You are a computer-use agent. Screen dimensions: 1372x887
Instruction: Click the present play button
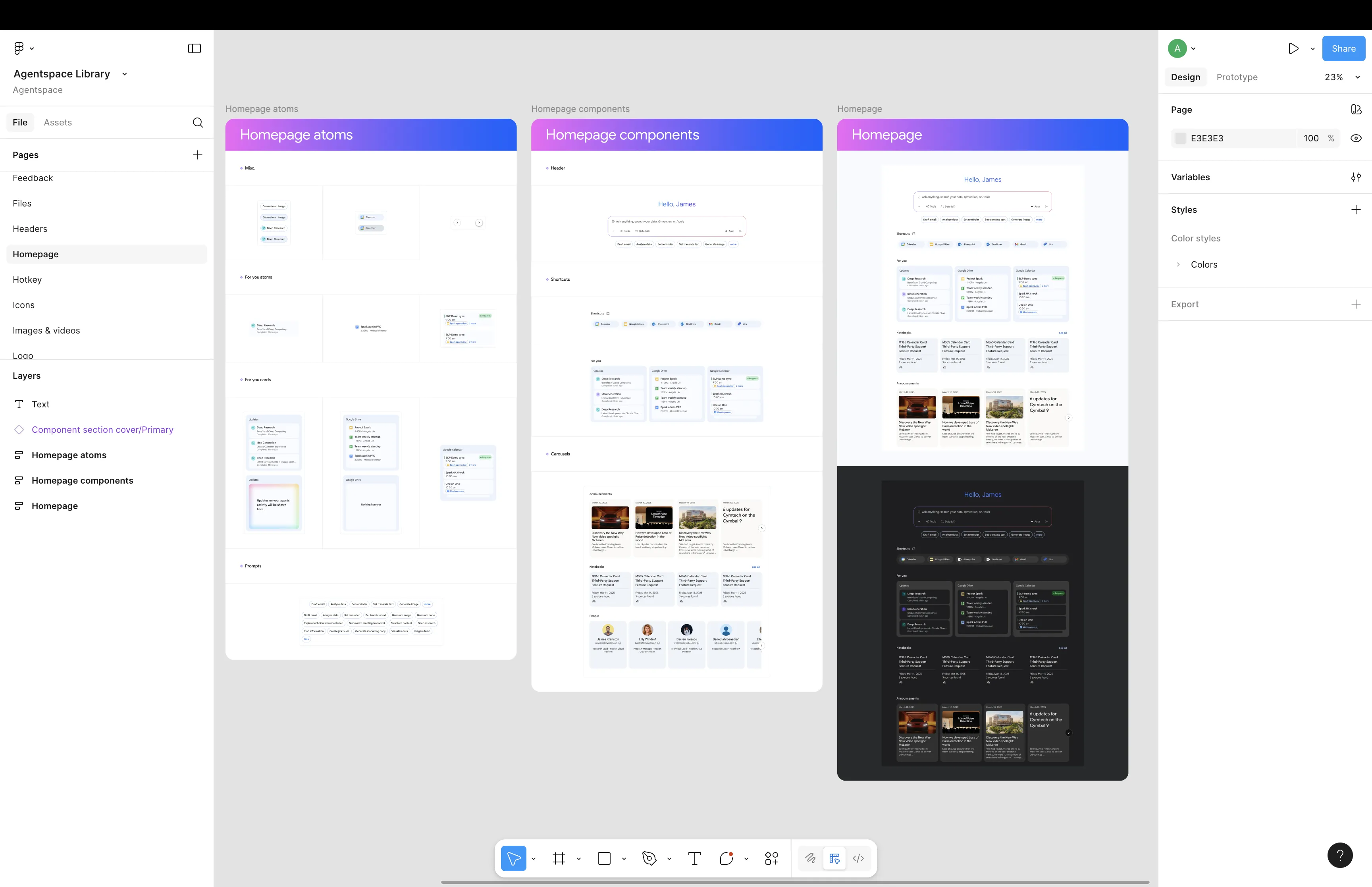[x=1293, y=48]
